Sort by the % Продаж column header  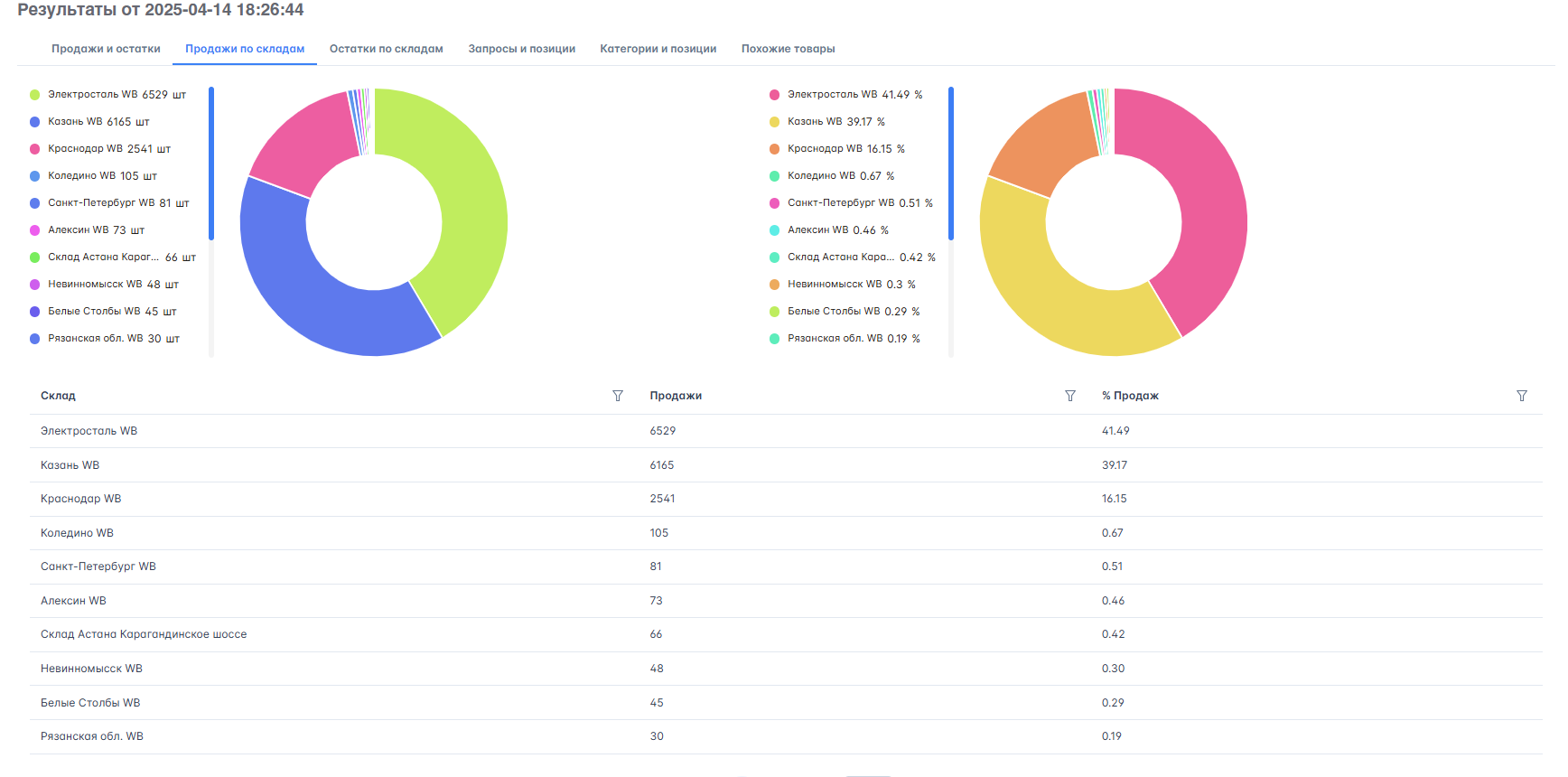pyautogui.click(x=1129, y=396)
